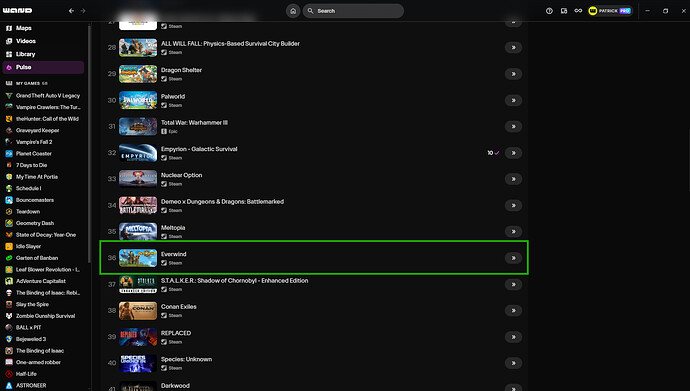The height and width of the screenshot is (391, 690).
Task: Open Meltopia title in list
Action: pos(173,228)
